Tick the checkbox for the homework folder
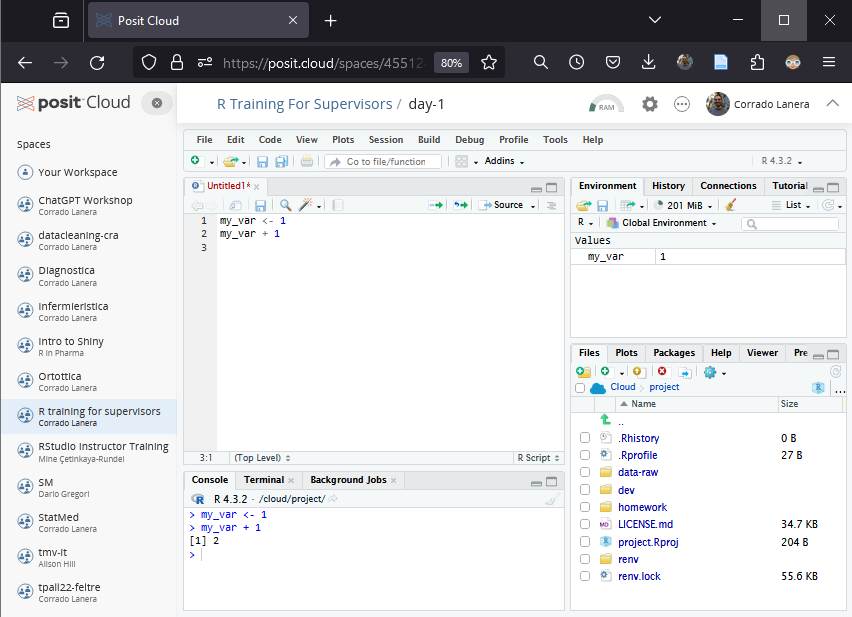This screenshot has width=852, height=617. pyautogui.click(x=585, y=507)
